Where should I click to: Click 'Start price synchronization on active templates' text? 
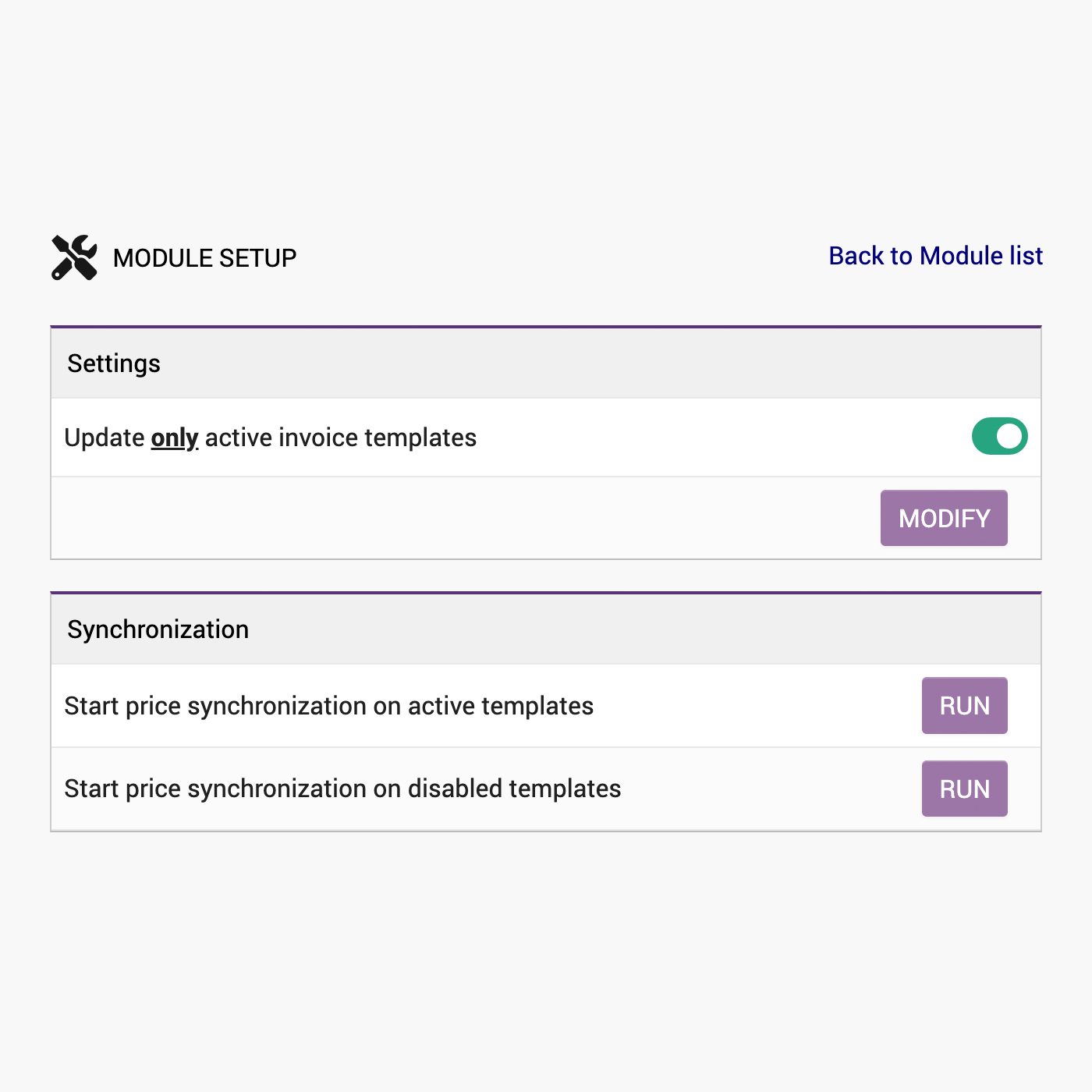328,706
